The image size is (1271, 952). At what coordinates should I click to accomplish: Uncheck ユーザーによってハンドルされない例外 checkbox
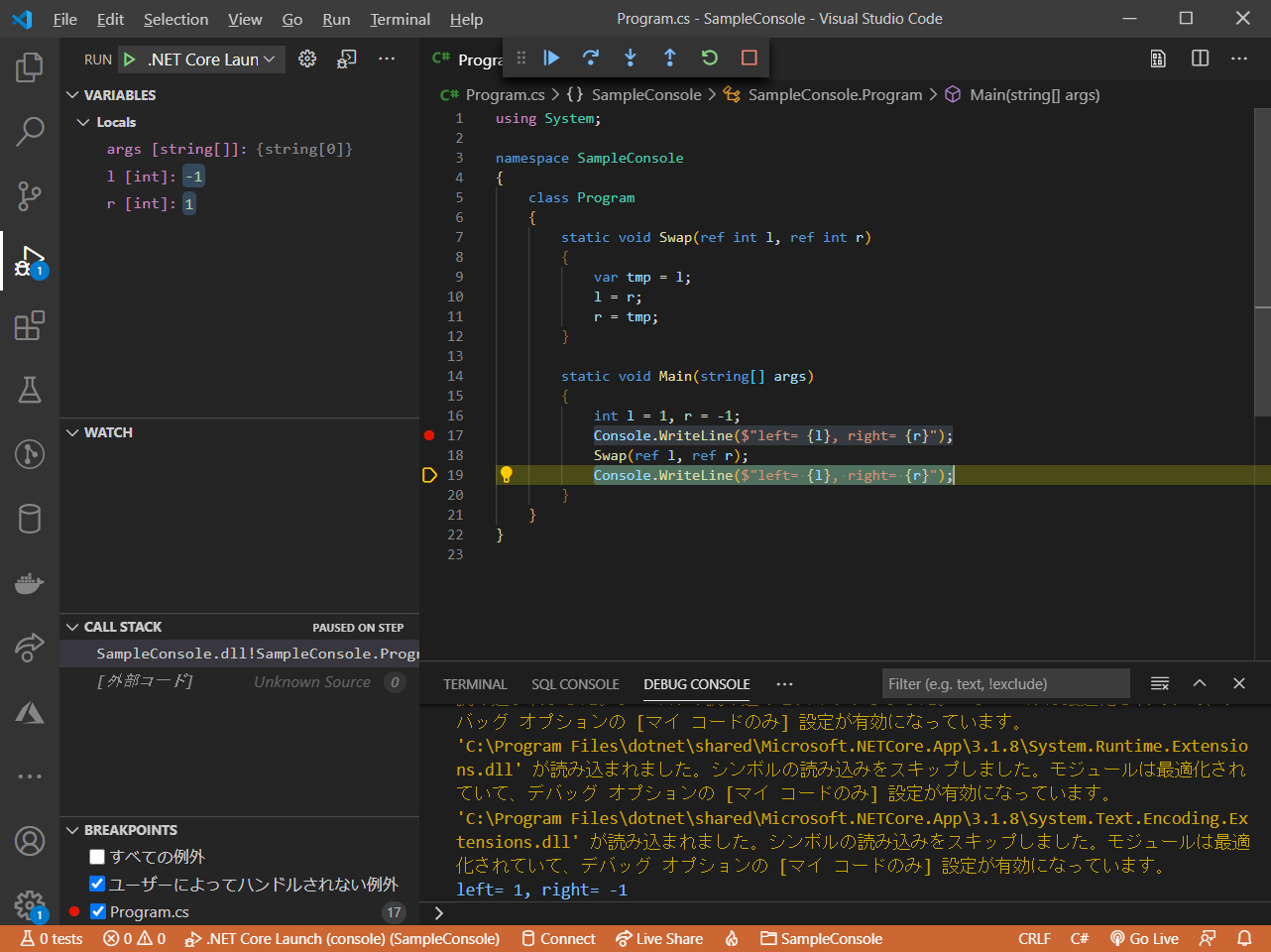pos(97,884)
